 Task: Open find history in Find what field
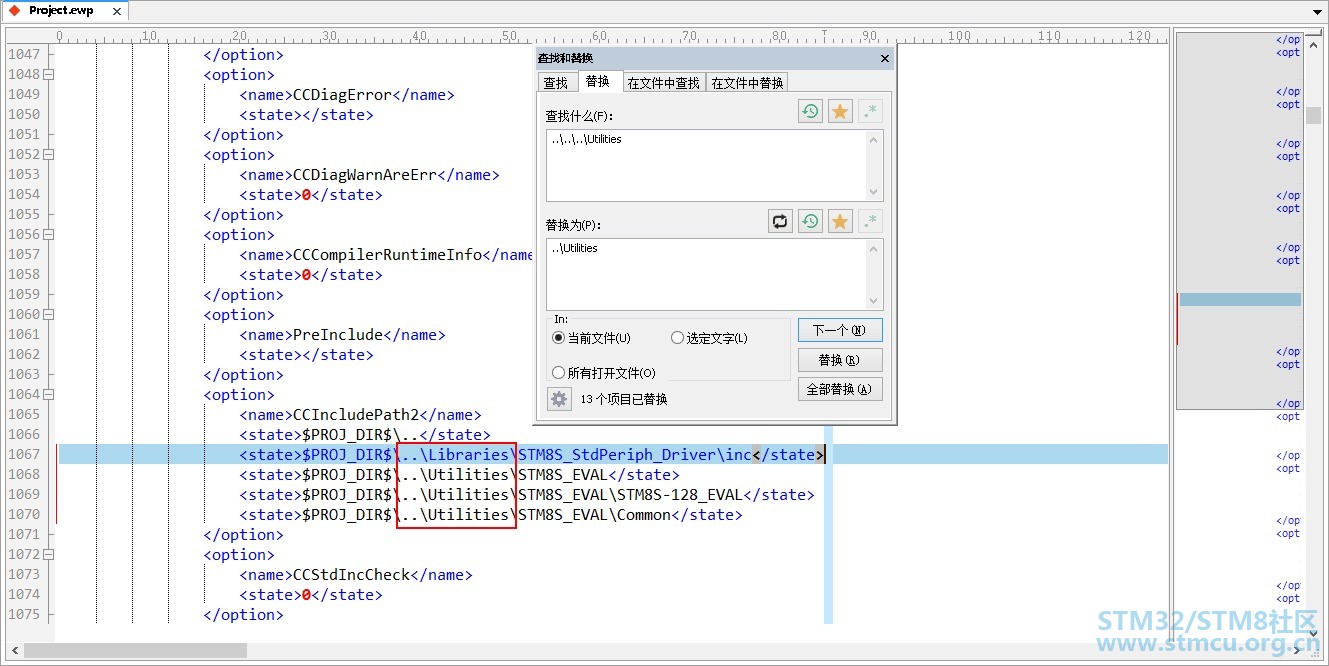pos(810,111)
